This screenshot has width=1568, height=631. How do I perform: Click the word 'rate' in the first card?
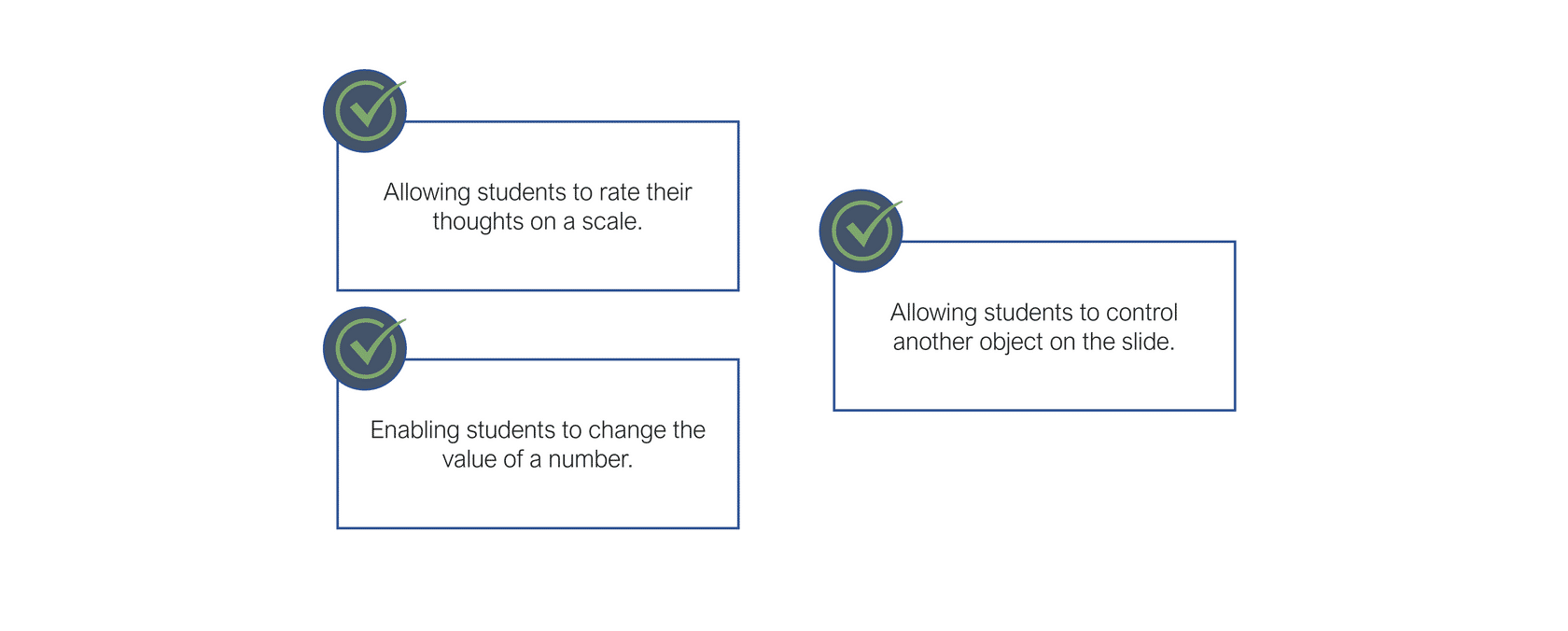(x=619, y=192)
